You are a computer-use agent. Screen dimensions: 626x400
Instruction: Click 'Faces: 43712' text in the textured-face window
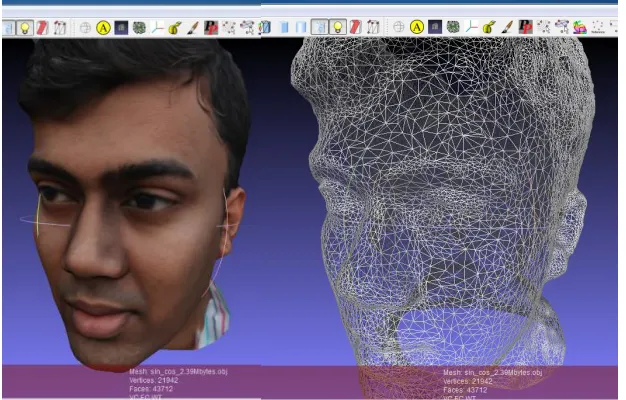click(x=151, y=389)
